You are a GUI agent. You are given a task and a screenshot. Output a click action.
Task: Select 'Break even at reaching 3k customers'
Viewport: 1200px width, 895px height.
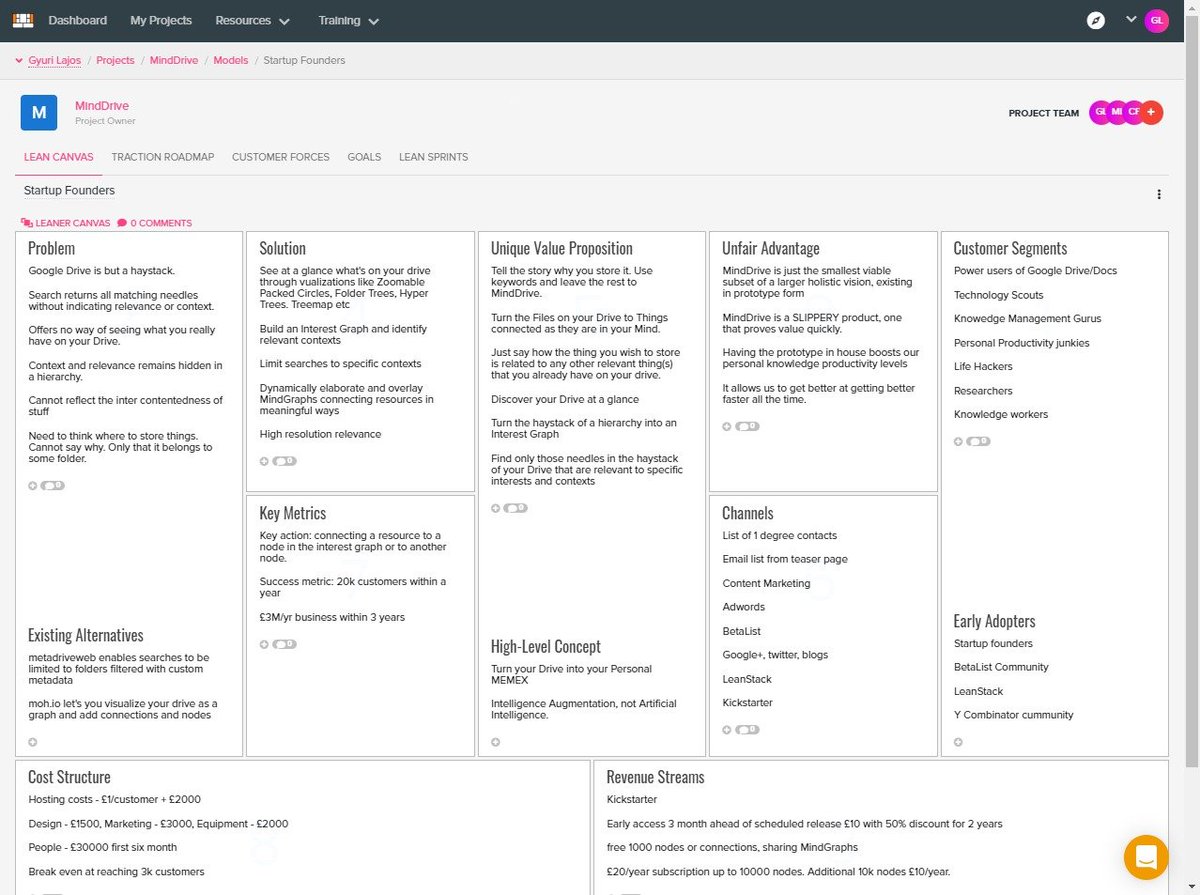click(x=116, y=872)
